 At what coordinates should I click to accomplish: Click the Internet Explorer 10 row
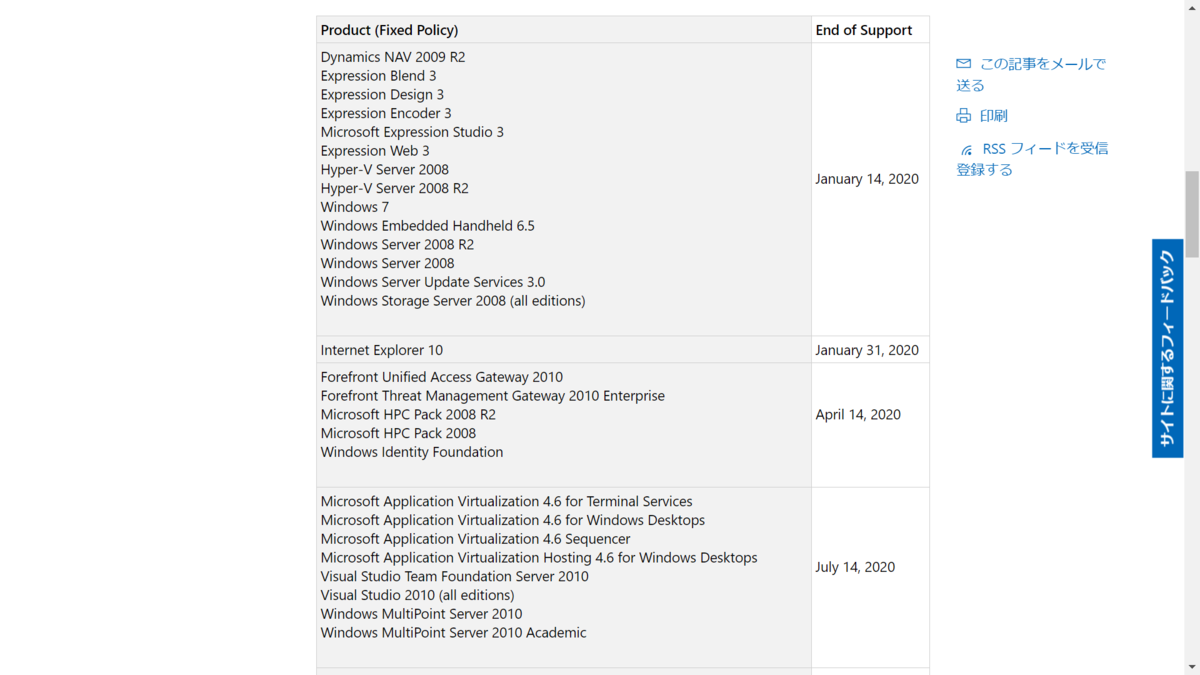(x=564, y=350)
